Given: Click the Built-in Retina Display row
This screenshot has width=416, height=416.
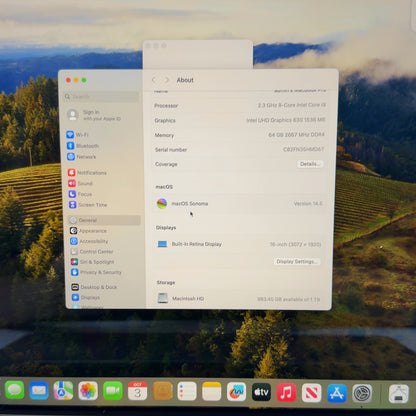Looking at the screenshot, I should 239,244.
